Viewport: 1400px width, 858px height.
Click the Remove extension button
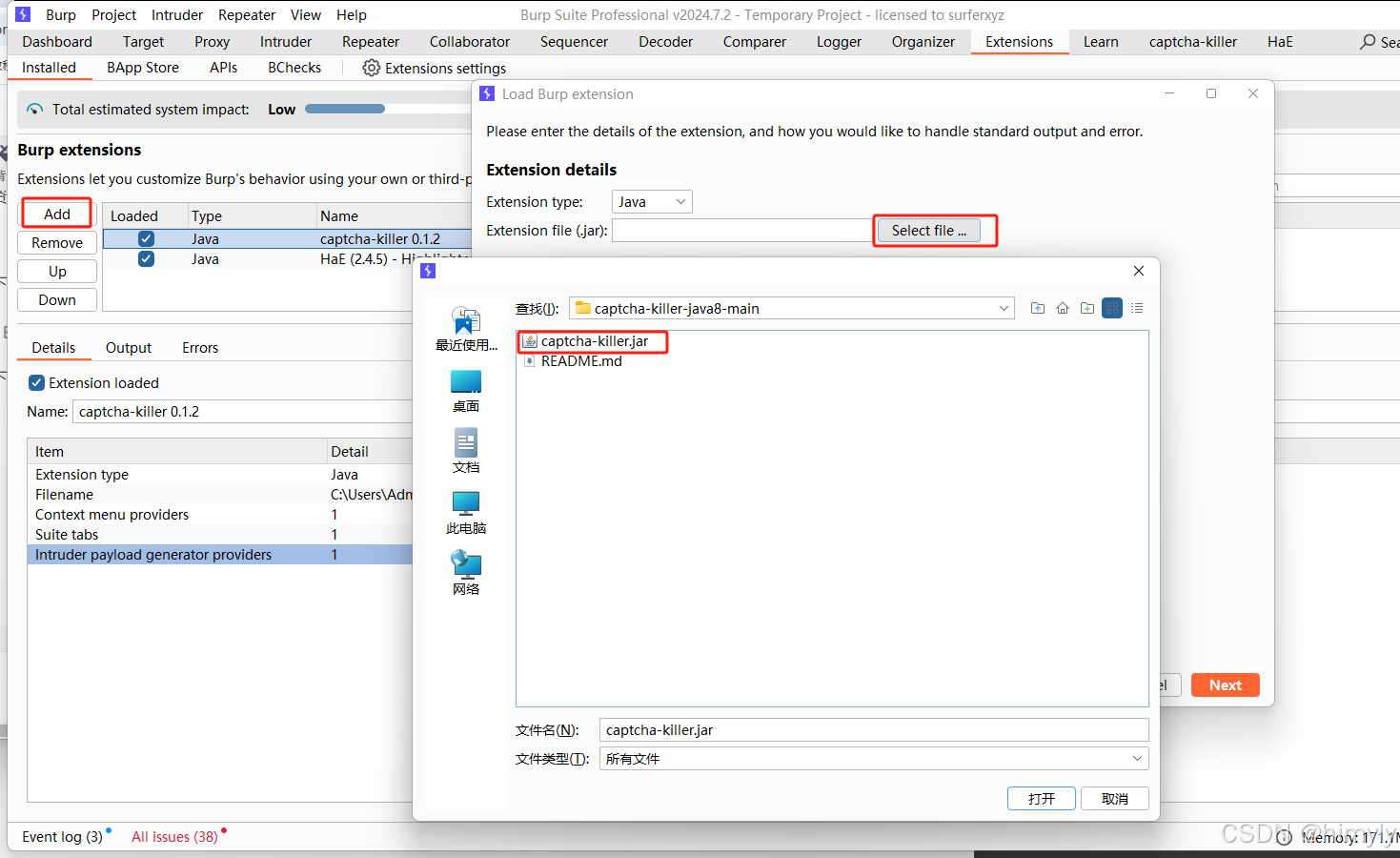coord(57,243)
